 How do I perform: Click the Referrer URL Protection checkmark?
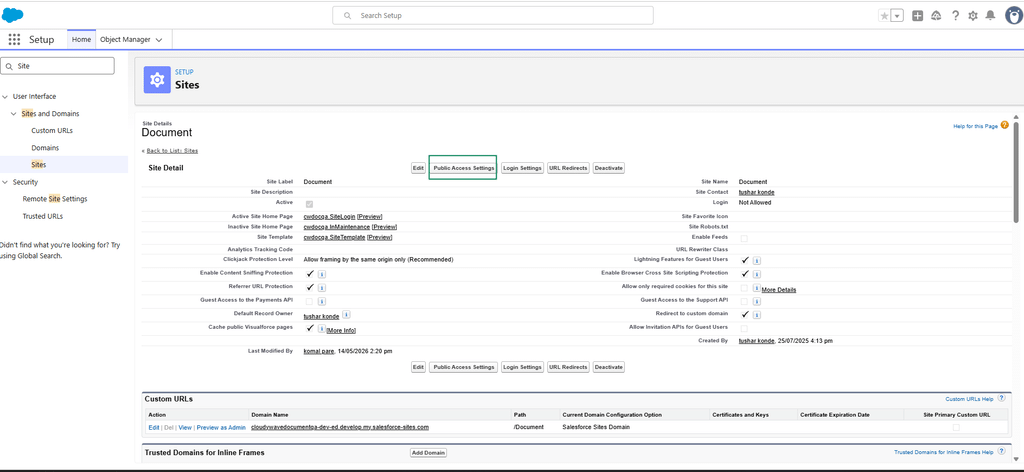point(310,287)
